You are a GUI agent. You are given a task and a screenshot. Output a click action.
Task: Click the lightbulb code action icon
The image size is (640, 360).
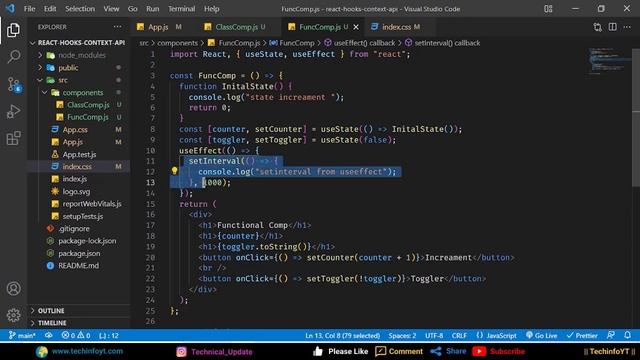pos(174,171)
